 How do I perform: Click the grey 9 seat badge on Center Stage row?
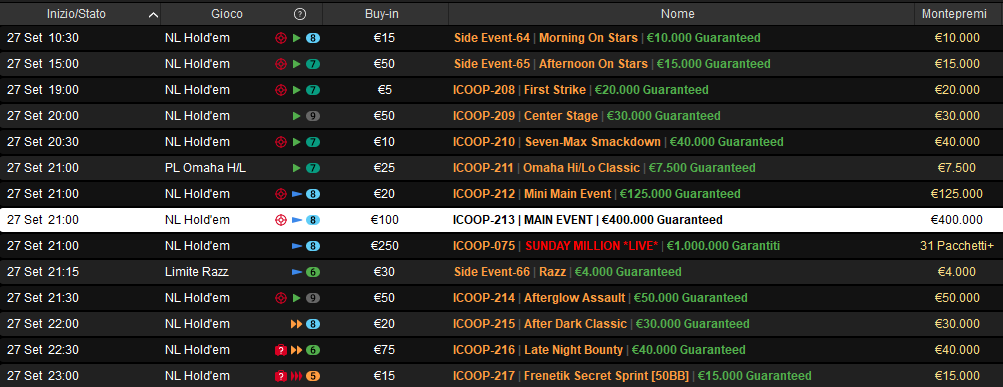click(x=313, y=116)
